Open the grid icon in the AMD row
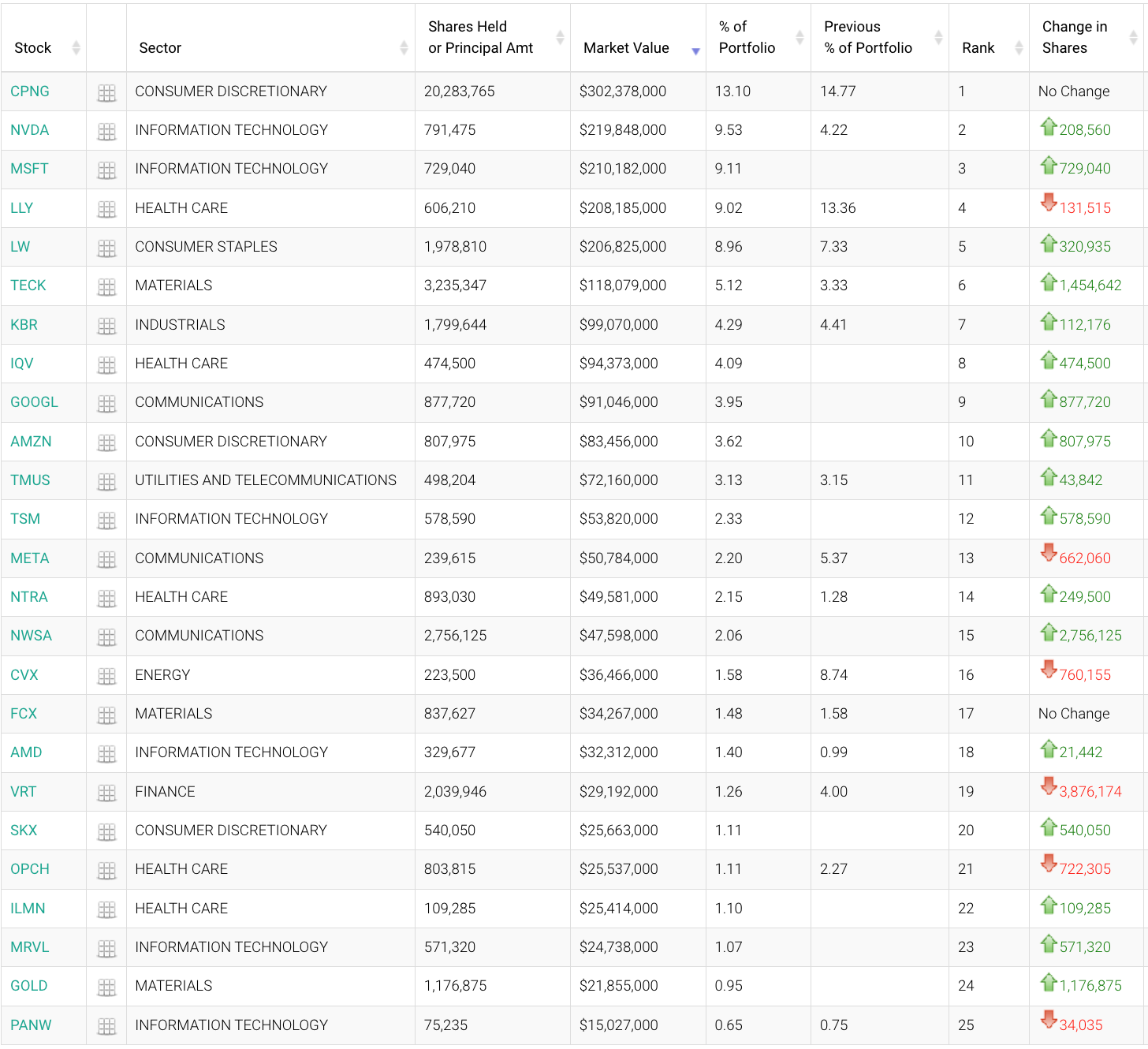Viewport: 1148px width, 1049px height. (106, 754)
